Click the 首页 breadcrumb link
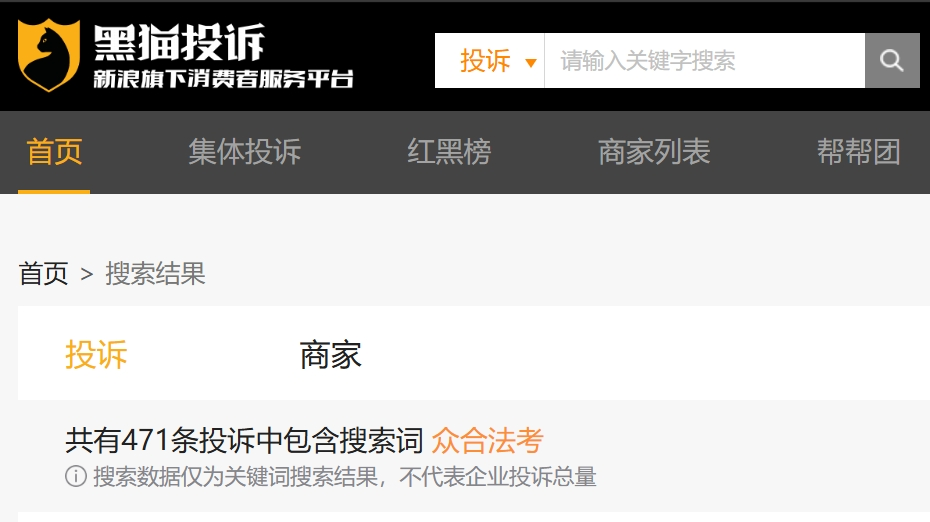930x522 pixels. 43,274
